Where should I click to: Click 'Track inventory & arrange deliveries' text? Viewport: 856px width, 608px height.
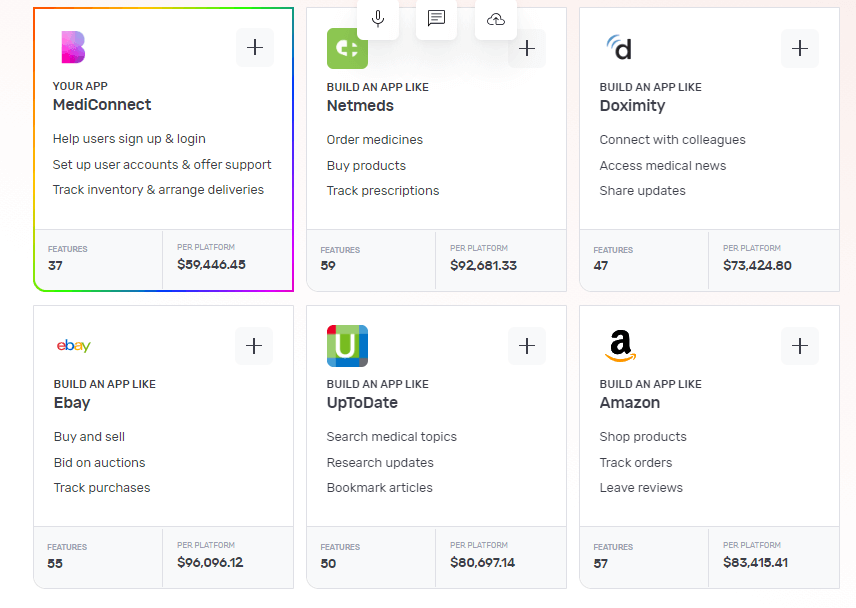[158, 190]
